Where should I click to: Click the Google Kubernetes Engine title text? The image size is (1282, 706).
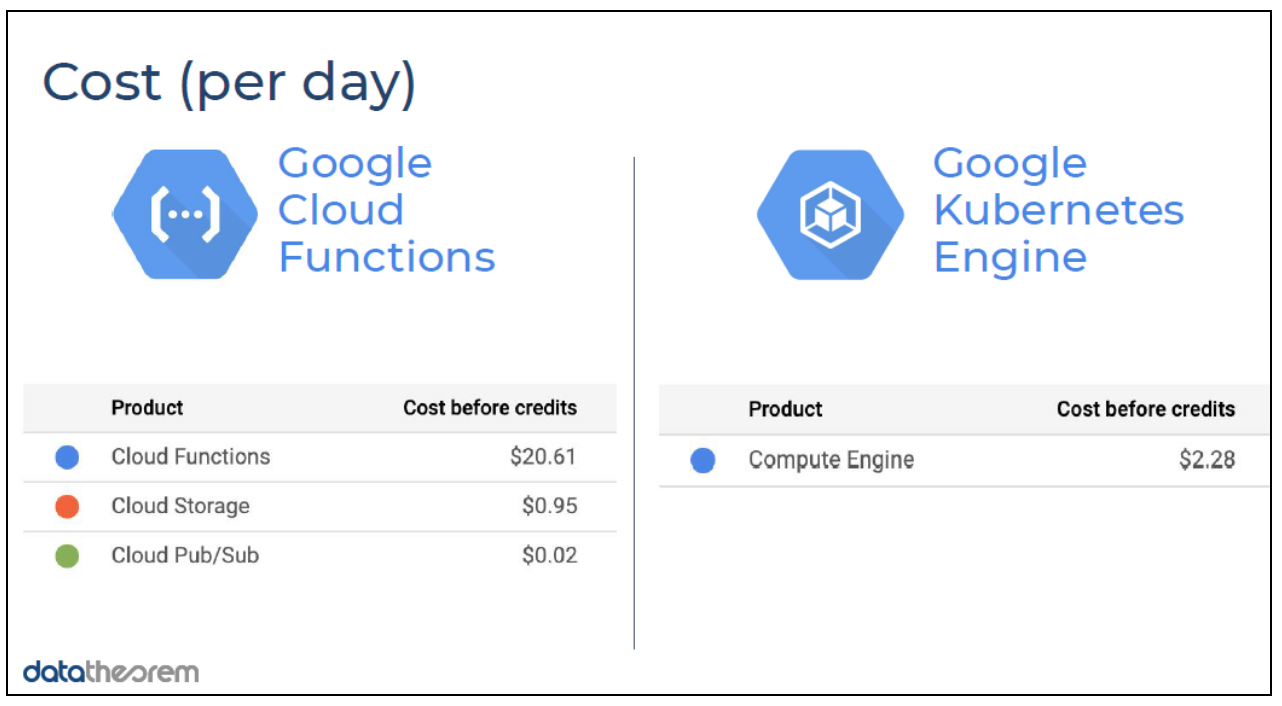coord(1058,210)
